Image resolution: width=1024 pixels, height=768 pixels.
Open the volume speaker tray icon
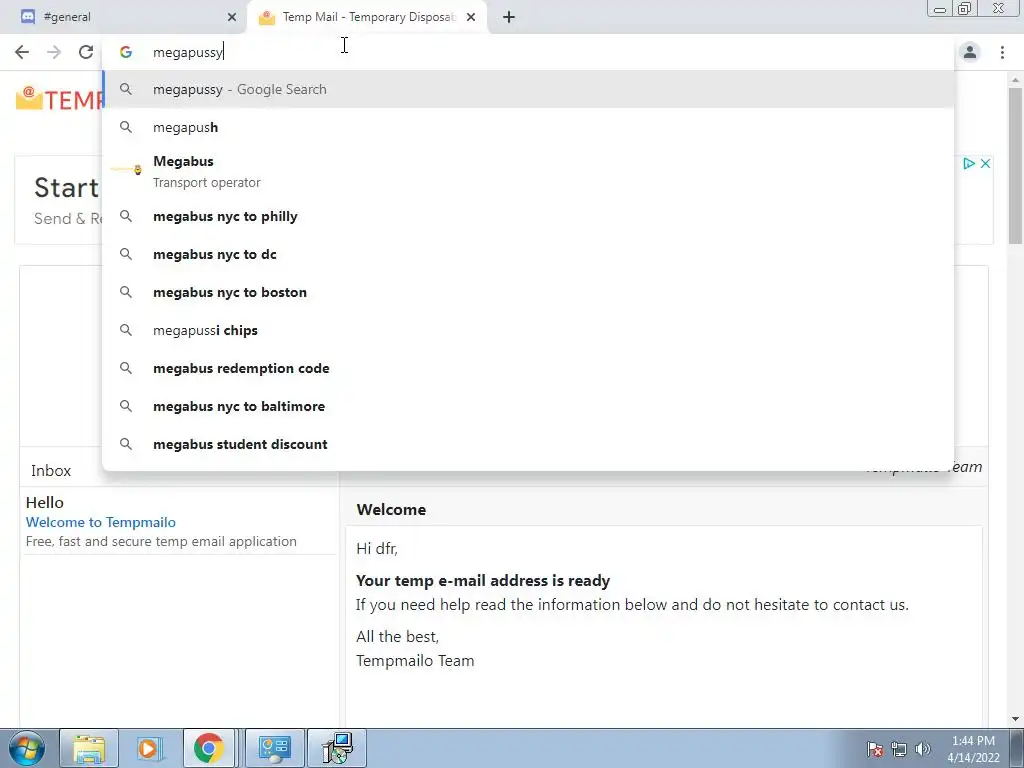tap(923, 749)
